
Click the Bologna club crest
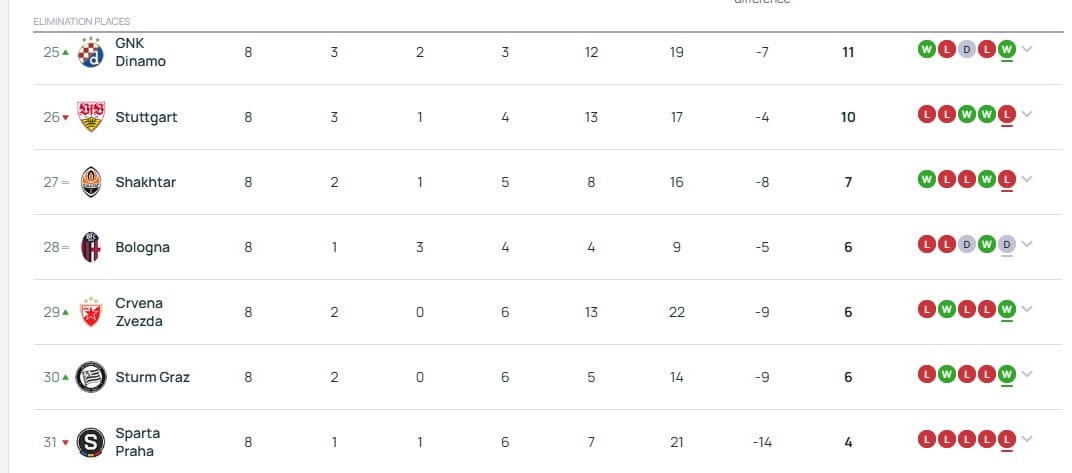90,247
